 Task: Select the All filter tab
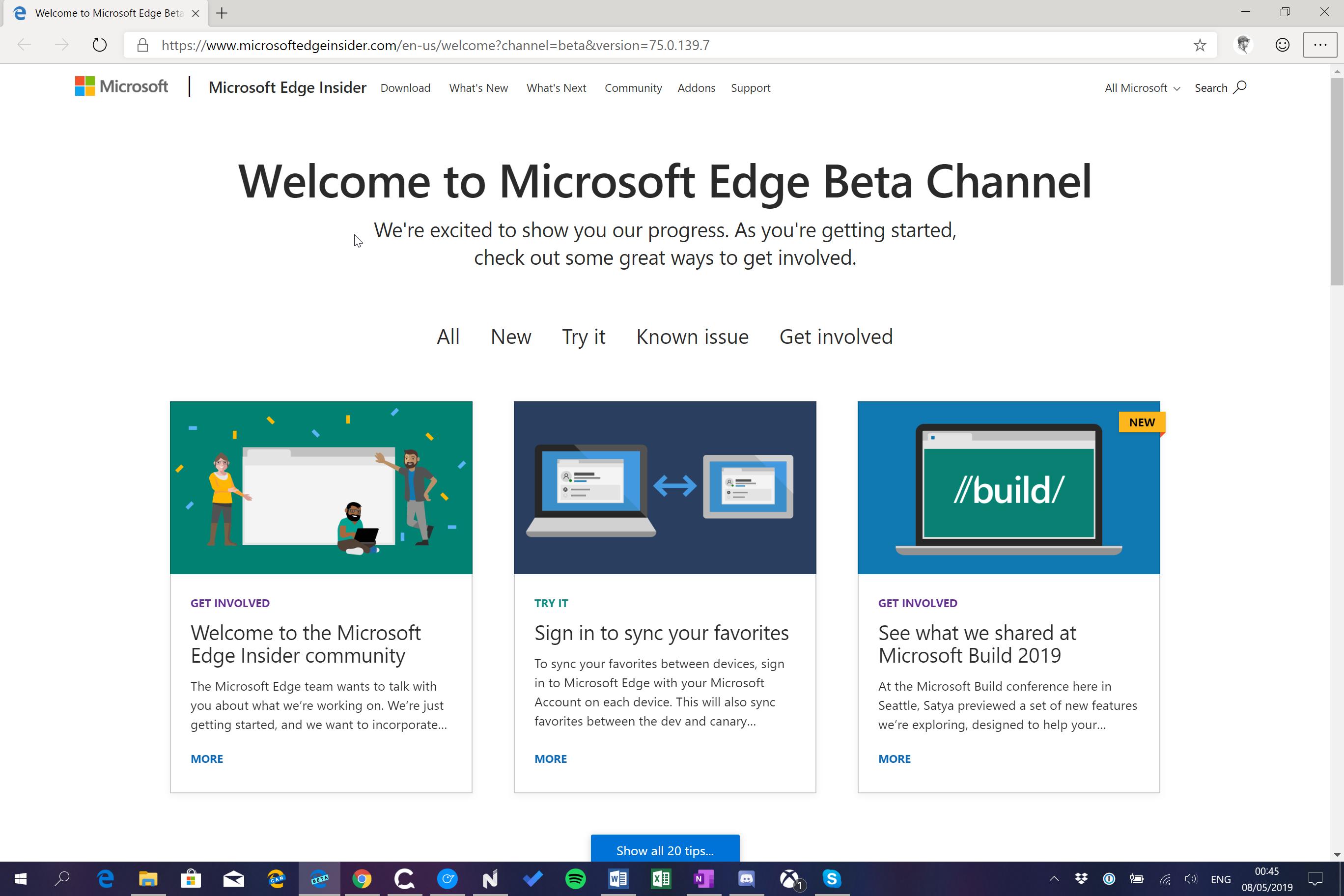point(448,336)
